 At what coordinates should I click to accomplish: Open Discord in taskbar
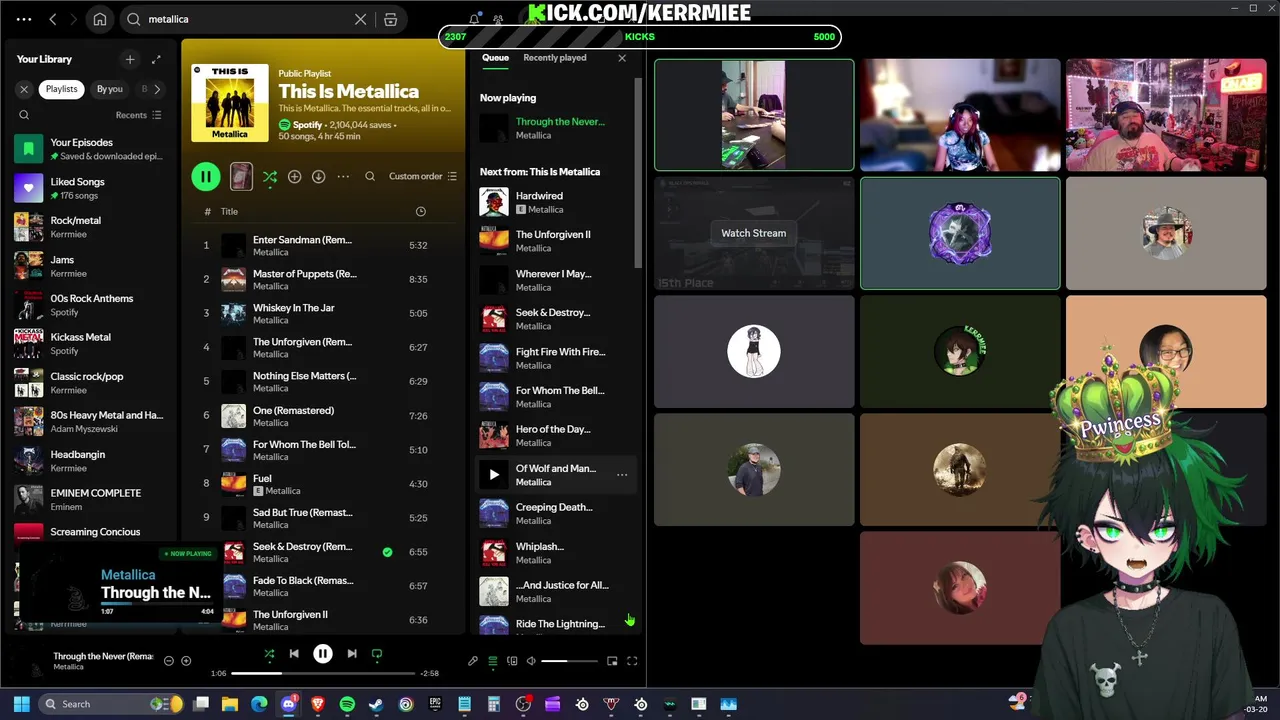pos(289,704)
